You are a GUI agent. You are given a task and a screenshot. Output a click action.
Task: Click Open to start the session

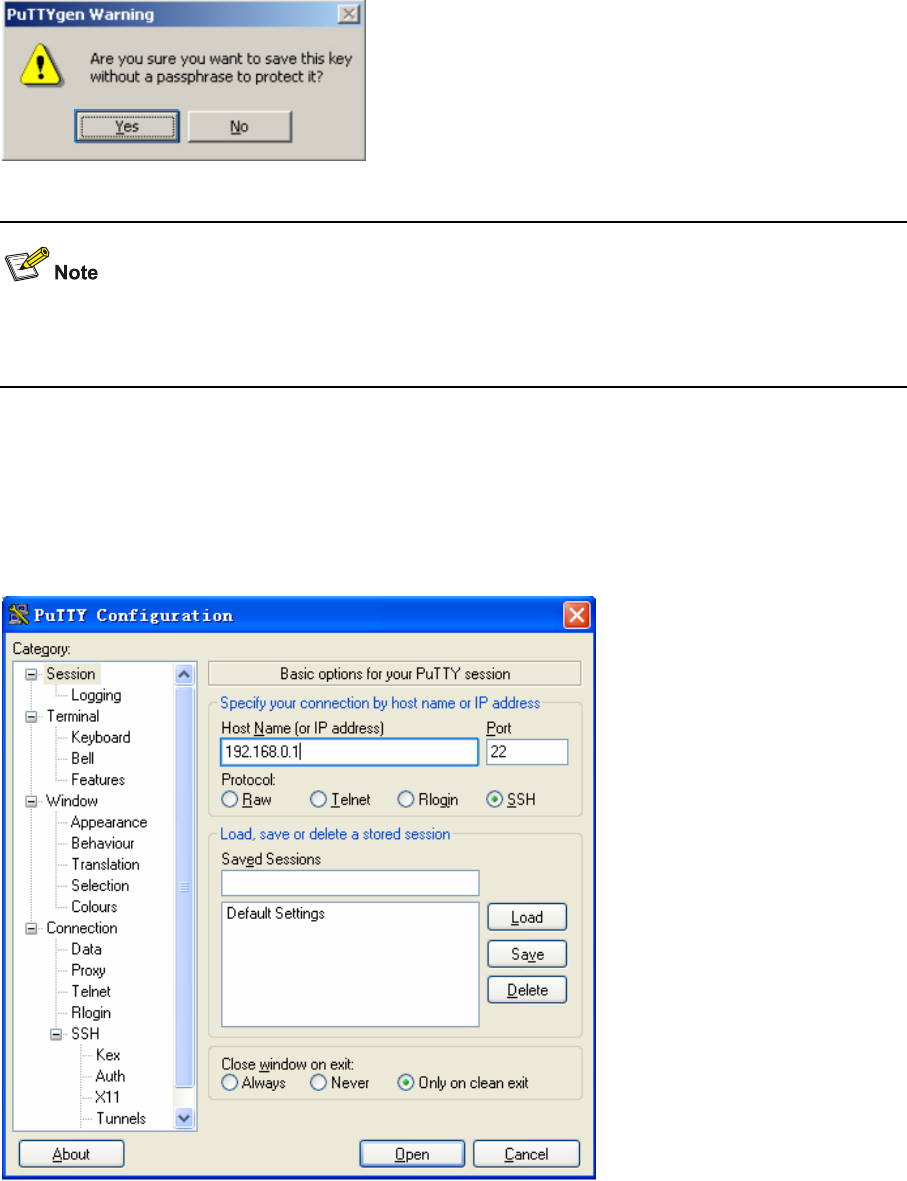[412, 1154]
